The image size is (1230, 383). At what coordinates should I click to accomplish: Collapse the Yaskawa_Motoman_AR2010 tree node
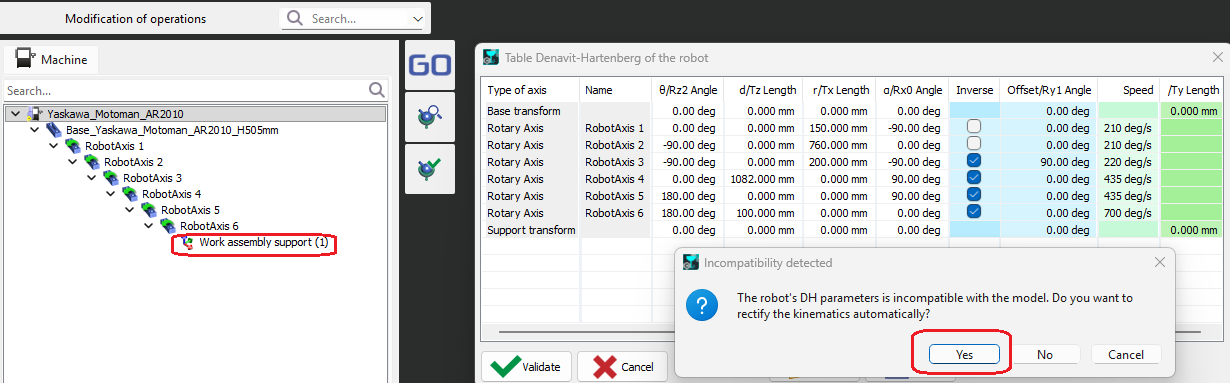tap(15, 114)
